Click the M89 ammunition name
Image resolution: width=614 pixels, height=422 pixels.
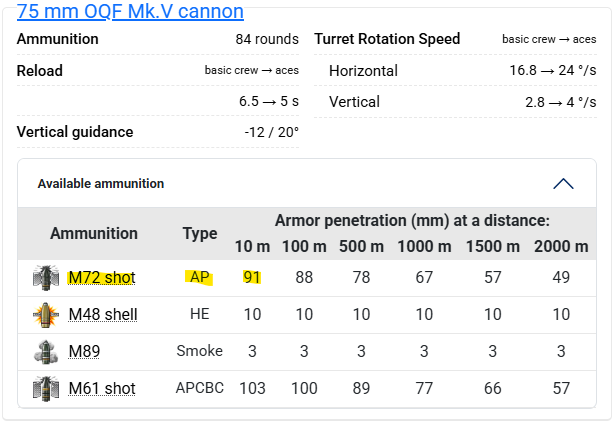(x=84, y=351)
